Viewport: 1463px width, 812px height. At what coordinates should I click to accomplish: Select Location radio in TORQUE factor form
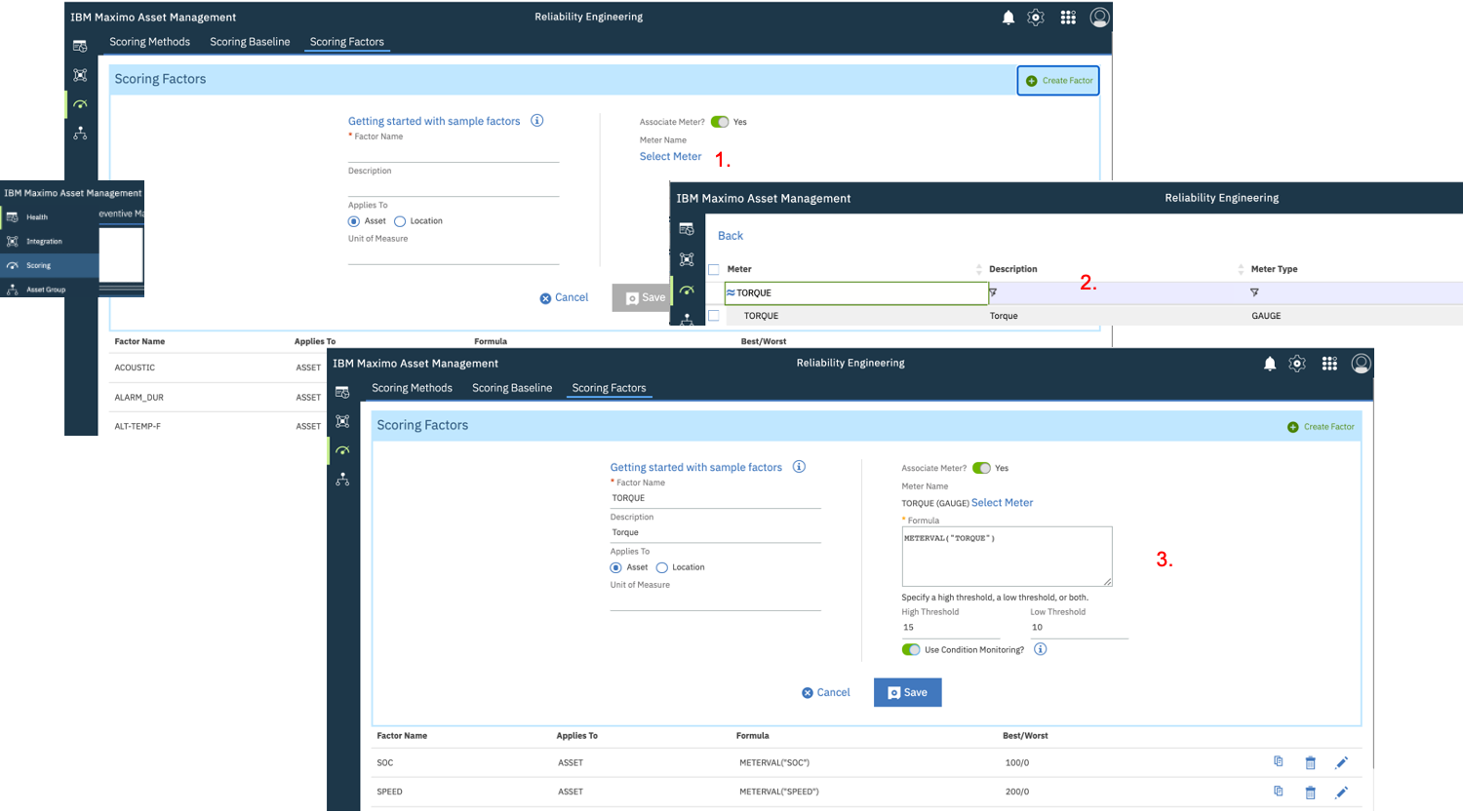click(x=662, y=567)
